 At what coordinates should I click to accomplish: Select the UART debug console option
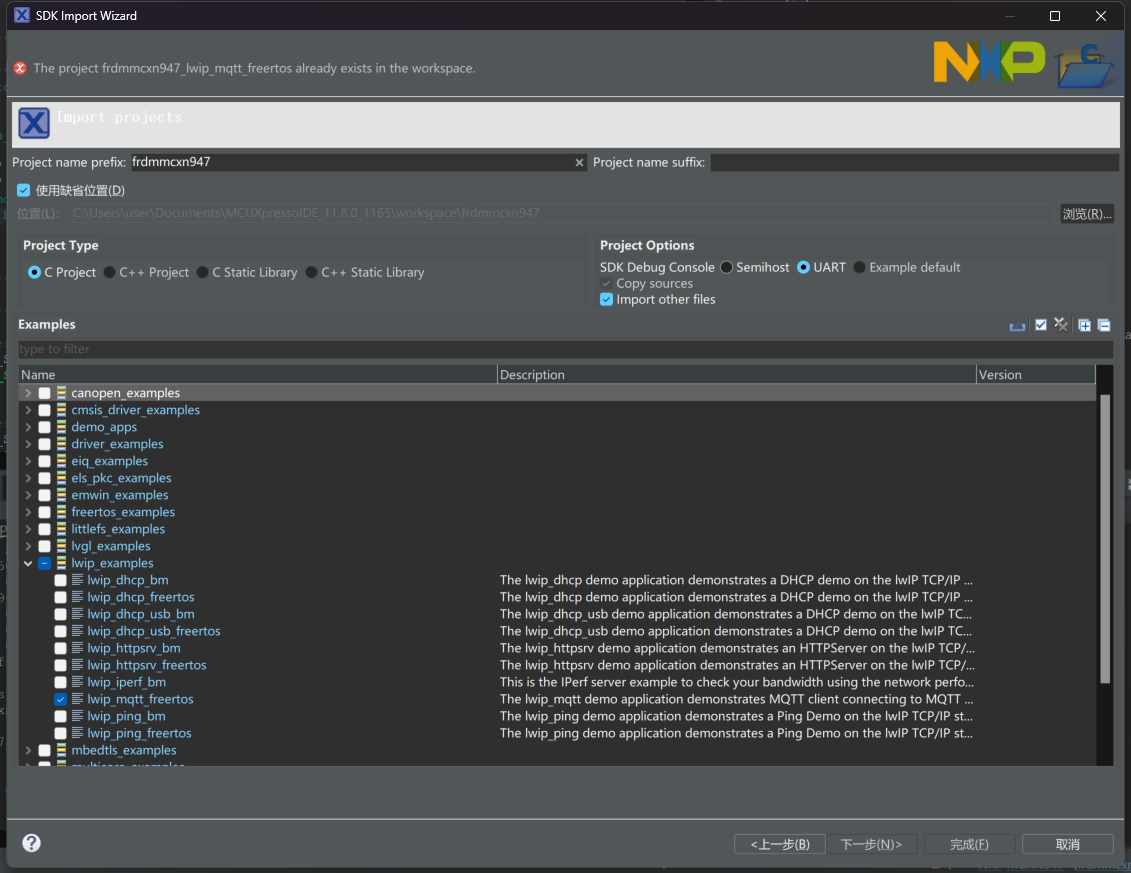803,267
